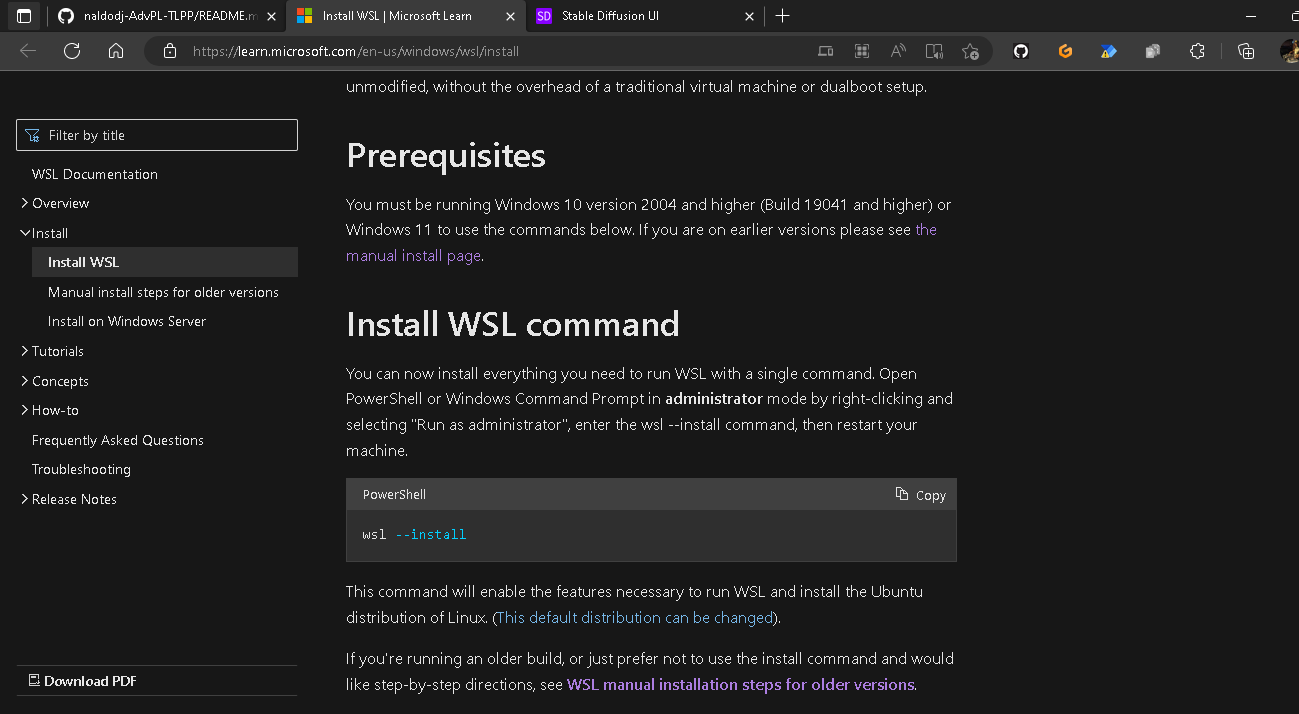The image size is (1299, 714).
Task: Open the GitHub extension
Action: click(1020, 50)
